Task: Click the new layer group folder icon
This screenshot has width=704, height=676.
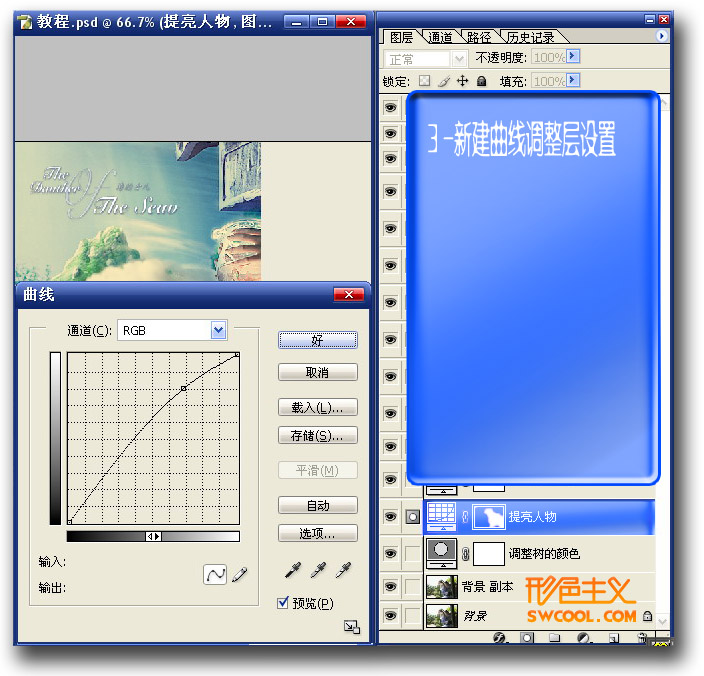Action: pyautogui.click(x=554, y=637)
